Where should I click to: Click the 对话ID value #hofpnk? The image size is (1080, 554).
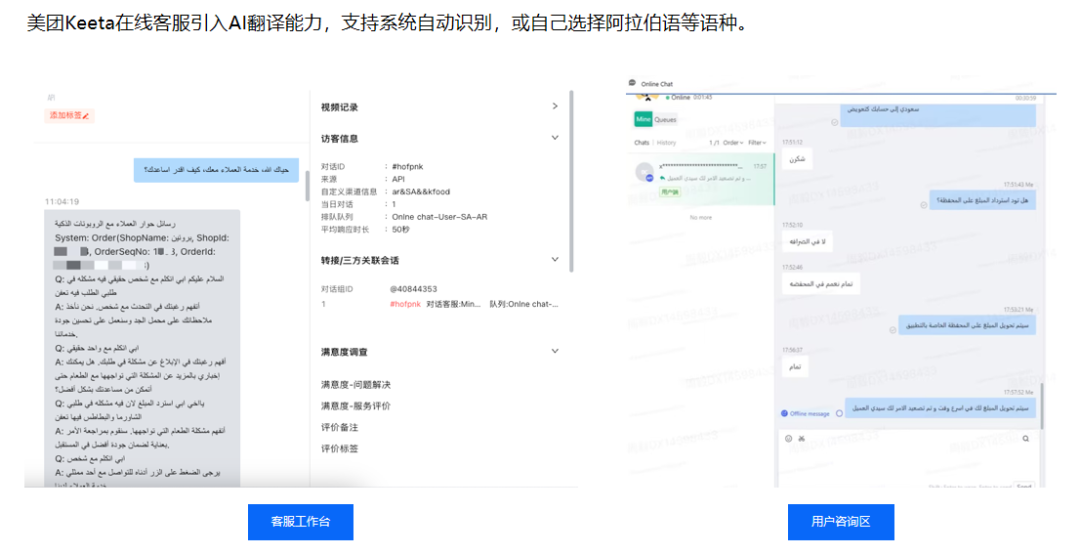pyautogui.click(x=407, y=167)
